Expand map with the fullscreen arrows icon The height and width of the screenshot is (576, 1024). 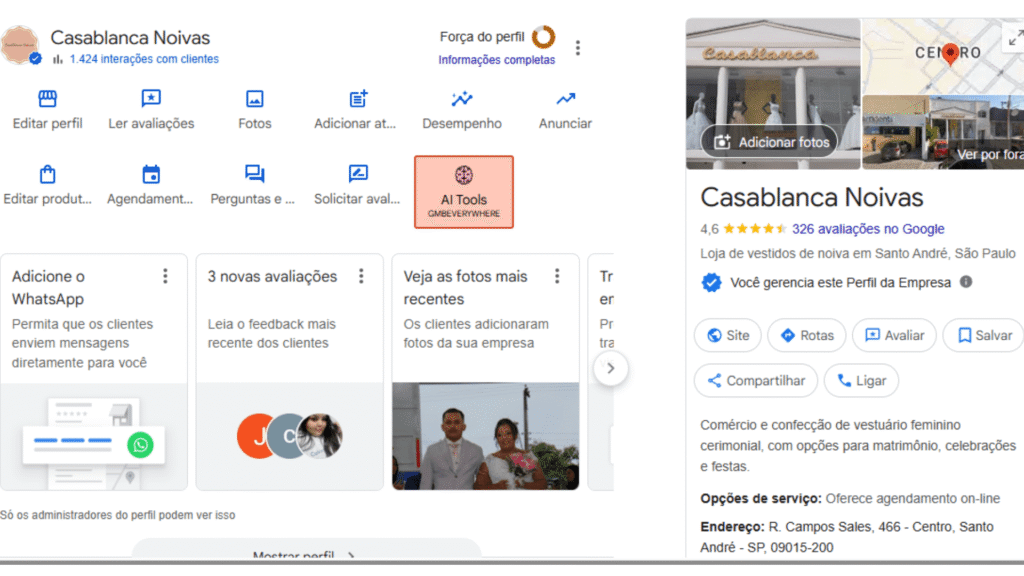(1014, 39)
